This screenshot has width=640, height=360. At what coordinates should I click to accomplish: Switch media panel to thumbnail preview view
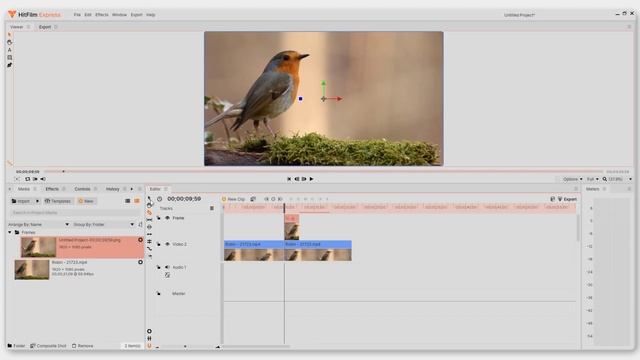[x=137, y=201]
